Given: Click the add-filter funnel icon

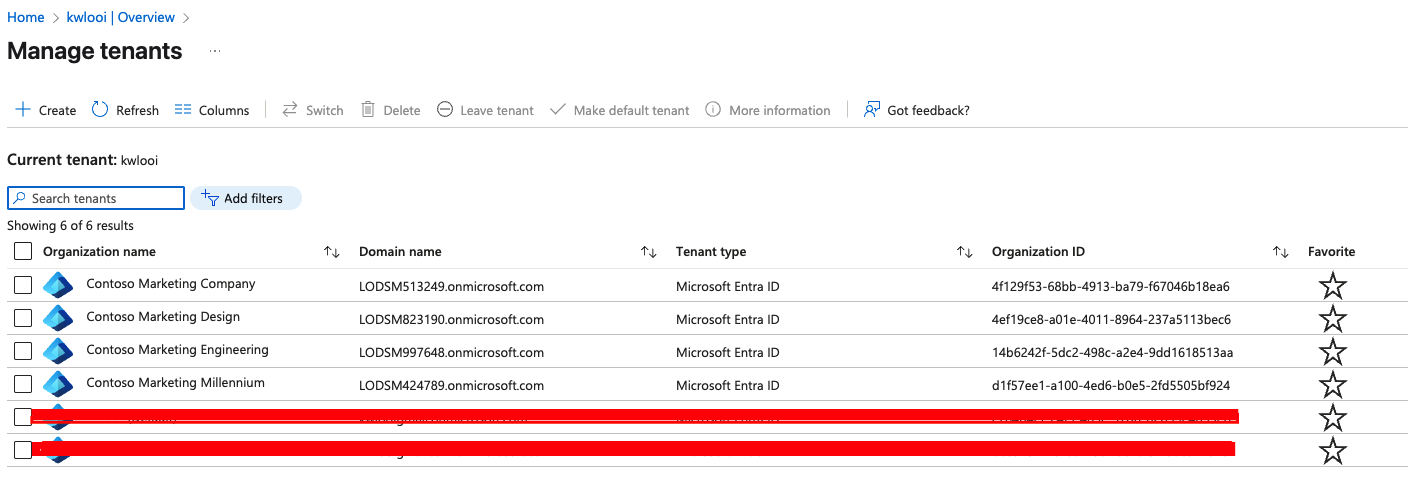Looking at the screenshot, I should pos(210,198).
